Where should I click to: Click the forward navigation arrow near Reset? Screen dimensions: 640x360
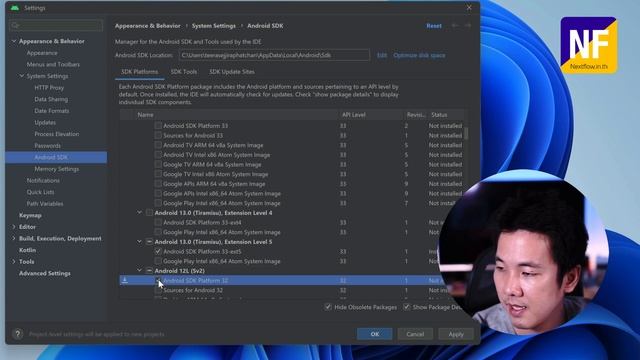468,26
